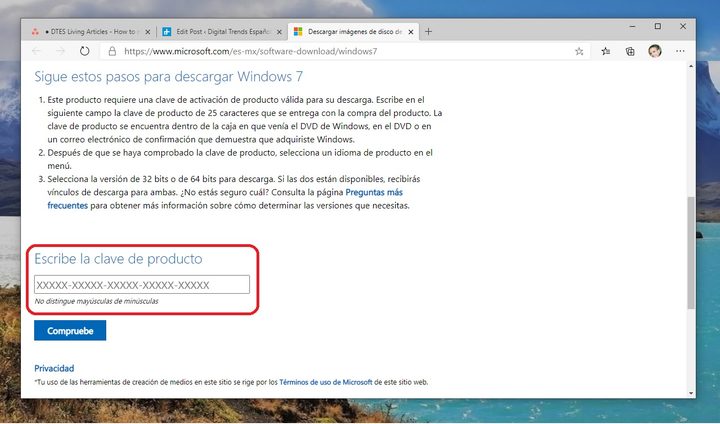The height and width of the screenshot is (424, 720).
Task: Reload the page with refresh icon
Action: tap(84, 51)
